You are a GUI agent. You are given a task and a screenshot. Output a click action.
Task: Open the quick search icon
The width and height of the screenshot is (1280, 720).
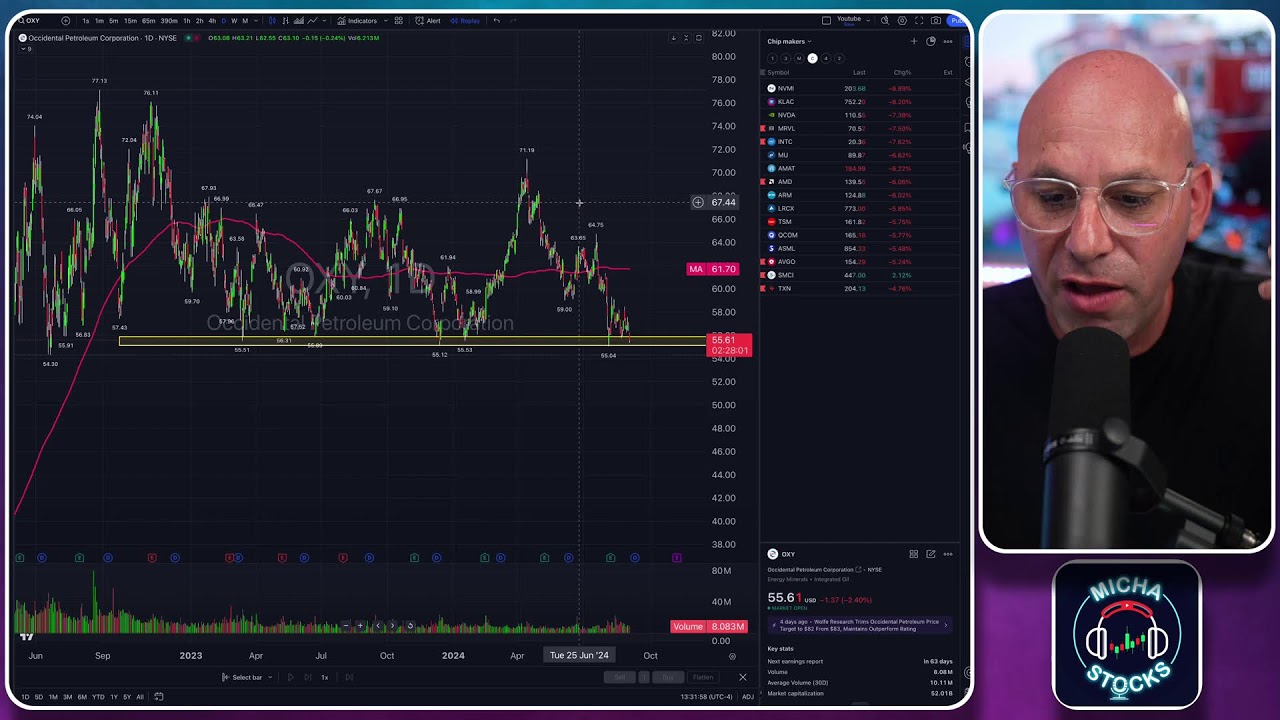[x=885, y=20]
